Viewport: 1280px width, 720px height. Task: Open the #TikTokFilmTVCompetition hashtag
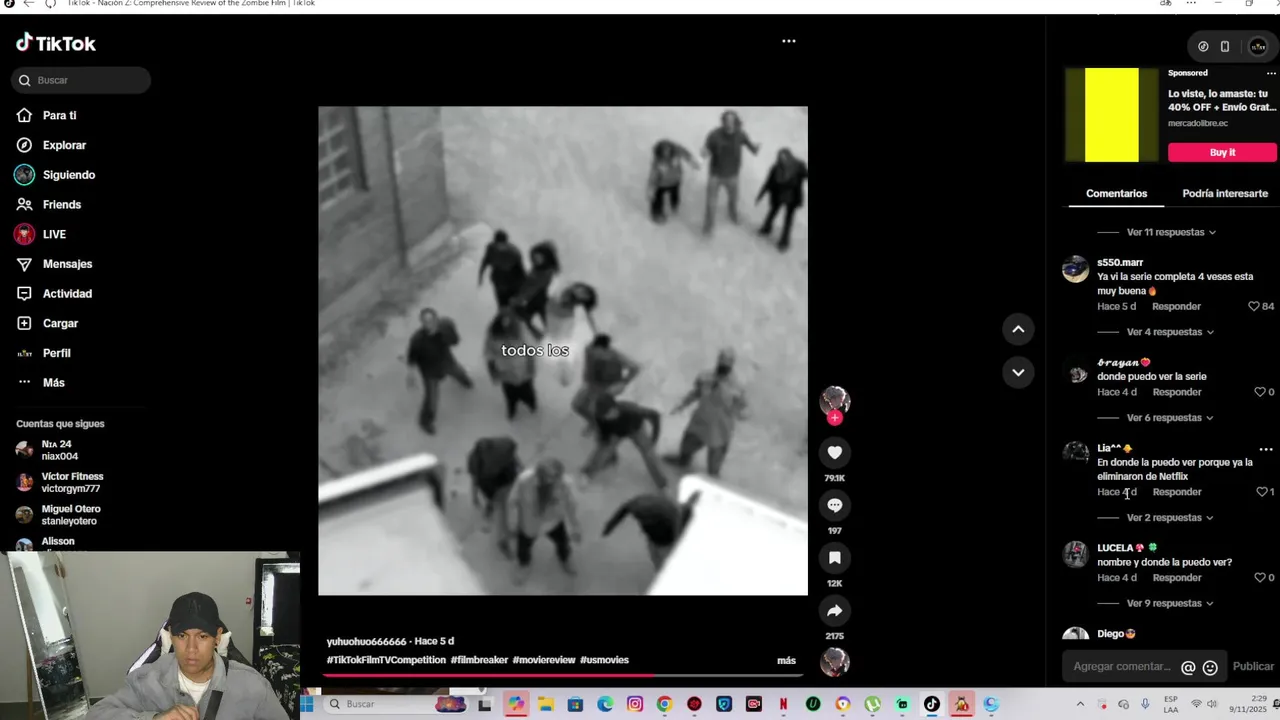tap(386, 660)
